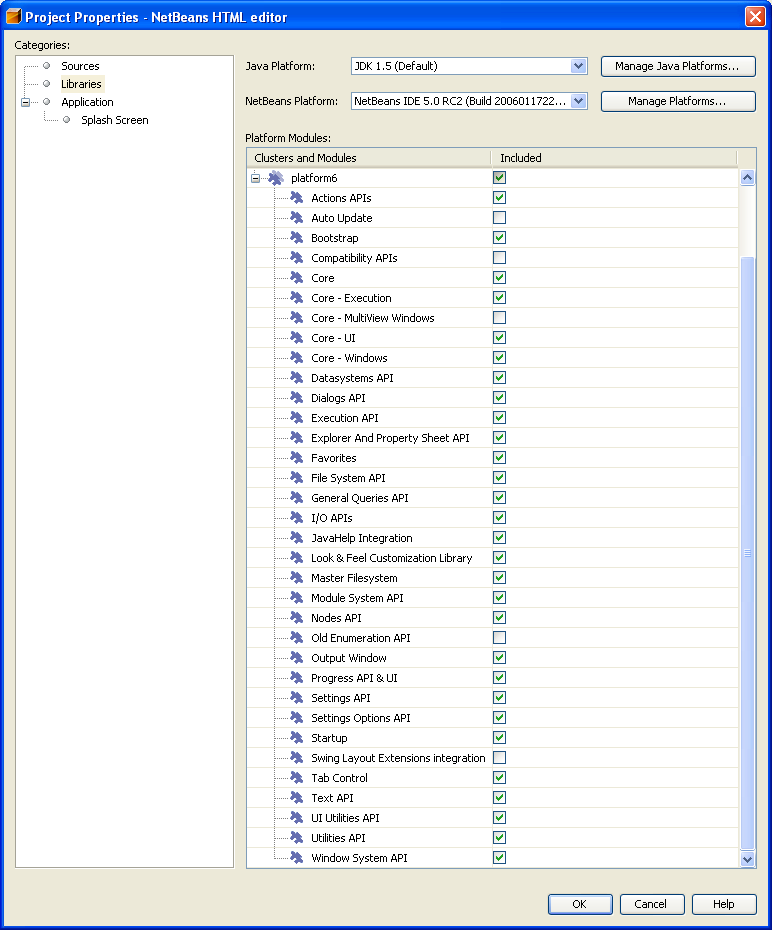Click the Settings API module icon

tap(296, 698)
